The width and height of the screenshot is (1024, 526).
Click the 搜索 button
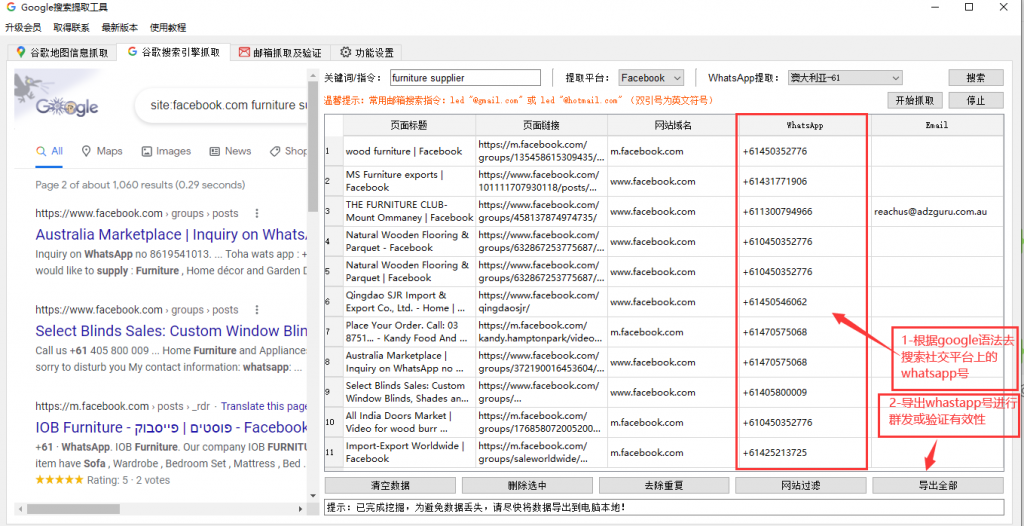[976, 78]
